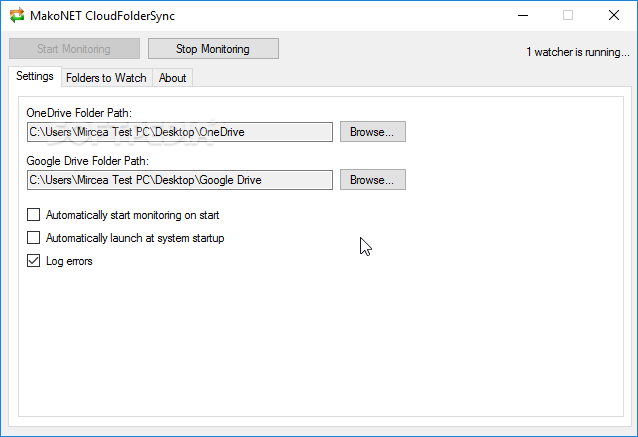
Task: Minimize the CloudFolderSync window
Action: tap(523, 15)
